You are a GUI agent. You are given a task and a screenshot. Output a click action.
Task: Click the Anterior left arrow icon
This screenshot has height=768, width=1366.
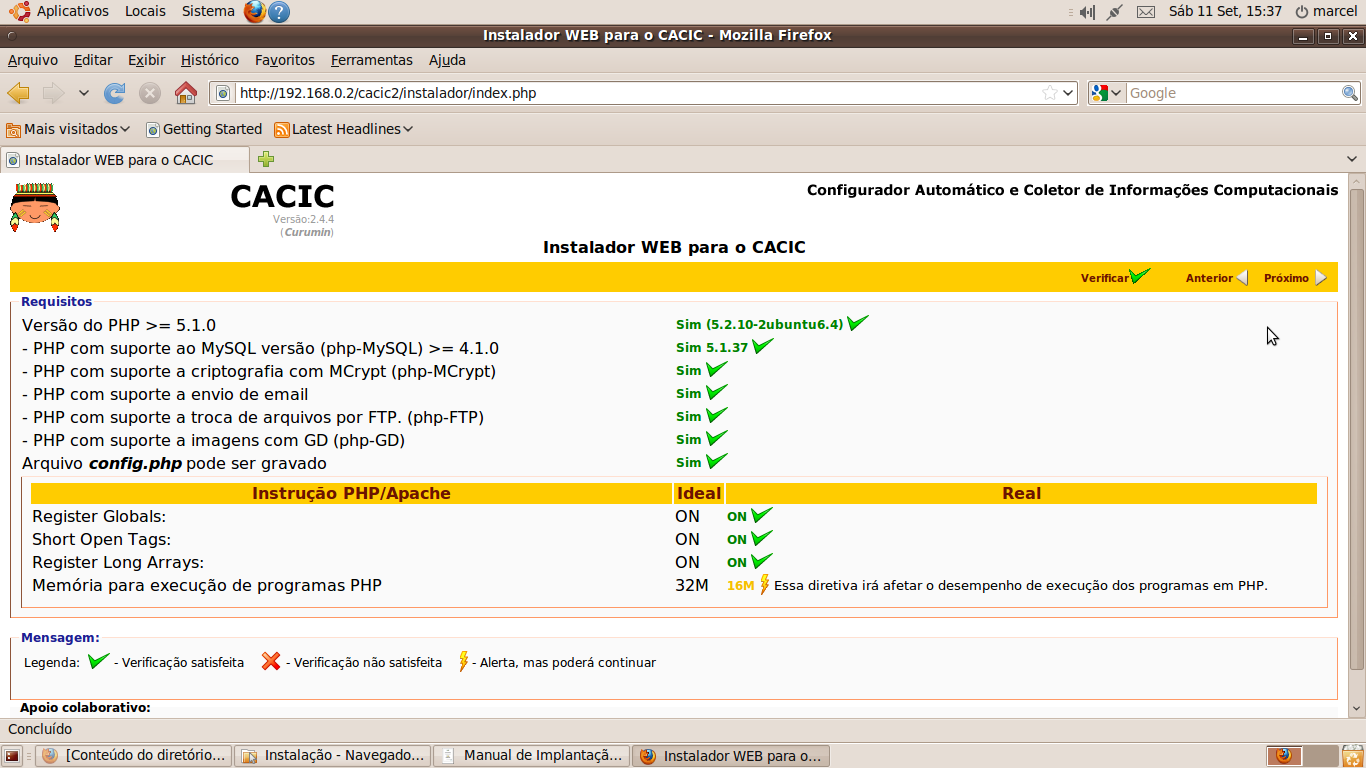tap(1242, 278)
